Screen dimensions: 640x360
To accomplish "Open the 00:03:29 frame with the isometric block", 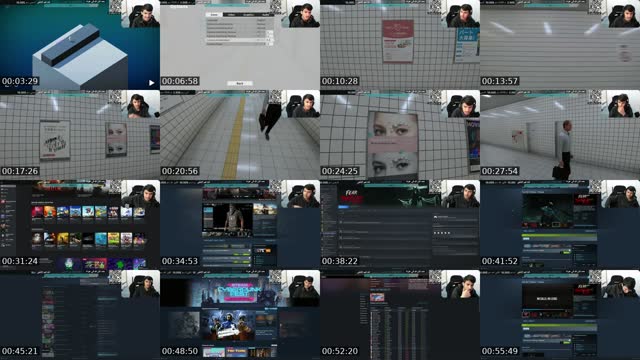I will tap(80, 45).
